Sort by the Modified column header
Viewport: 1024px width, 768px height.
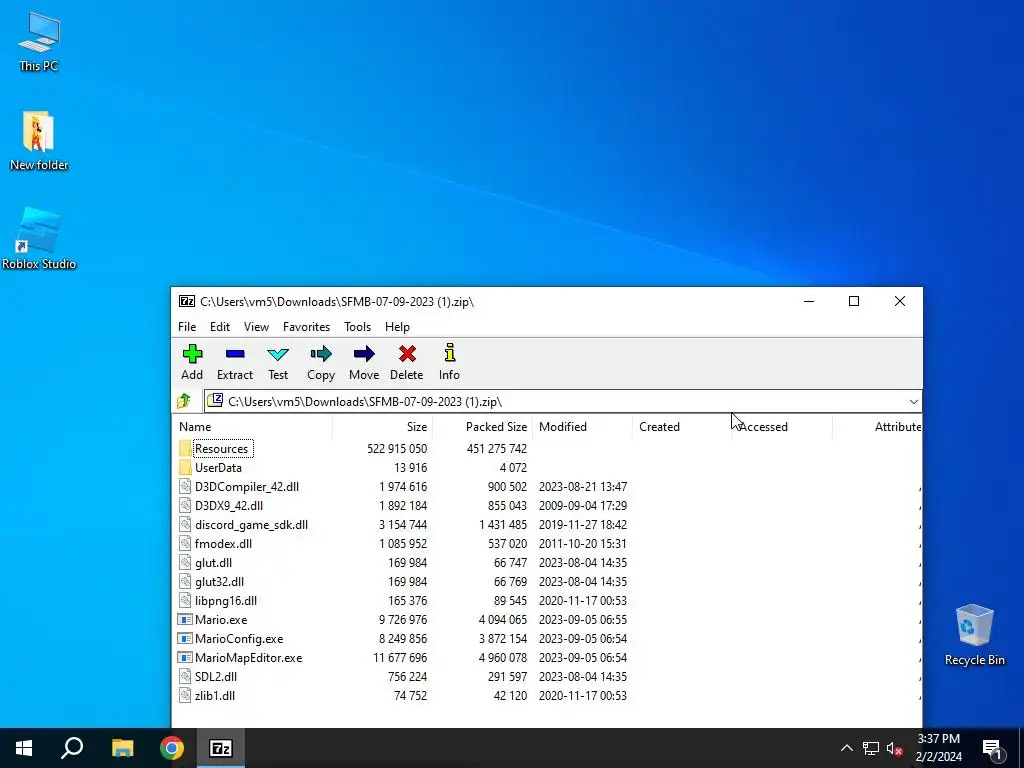[x=583, y=426]
